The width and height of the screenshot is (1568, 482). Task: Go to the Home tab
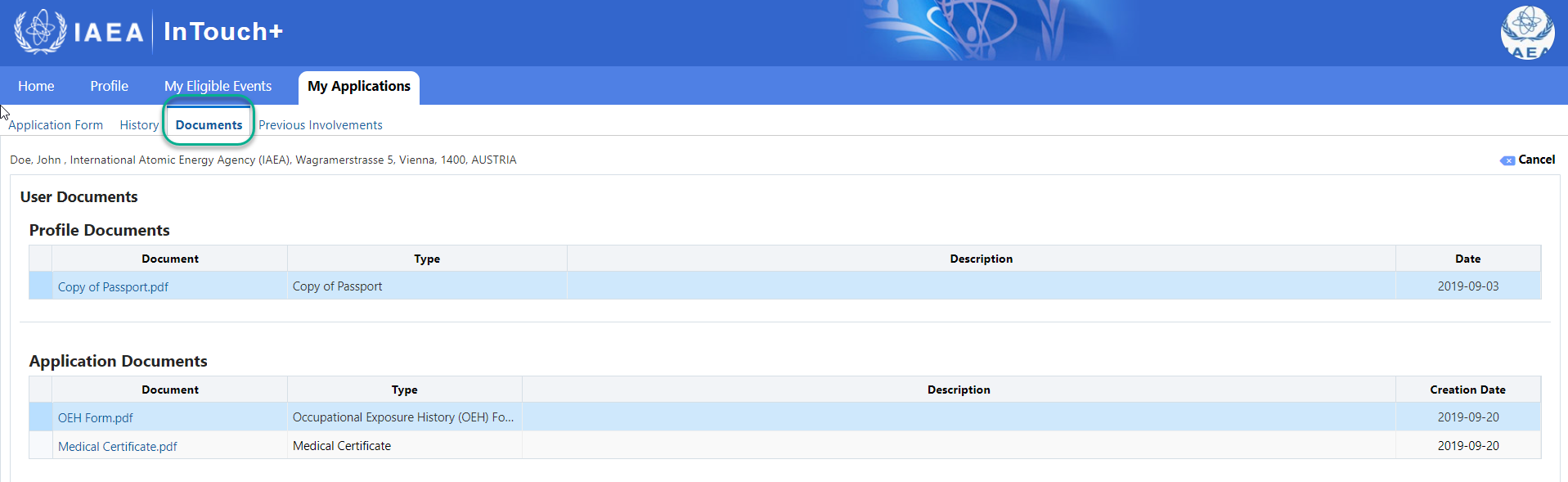[x=36, y=86]
